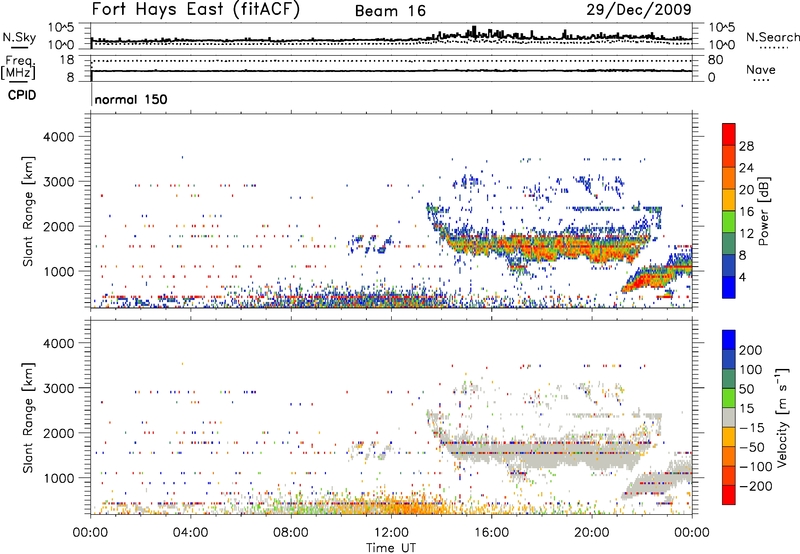Image resolution: width=800 pixels, height=554 pixels.
Task: Click the 'Beam 16' label
Action: tap(390, 11)
